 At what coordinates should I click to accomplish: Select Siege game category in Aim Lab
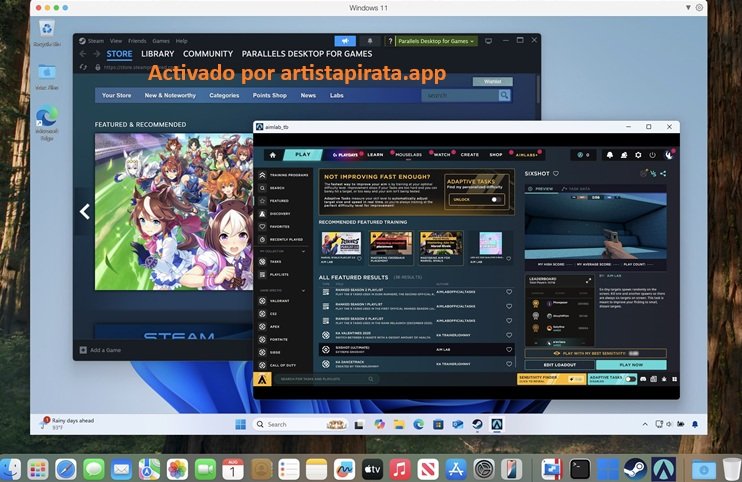pyautogui.click(x=270, y=352)
